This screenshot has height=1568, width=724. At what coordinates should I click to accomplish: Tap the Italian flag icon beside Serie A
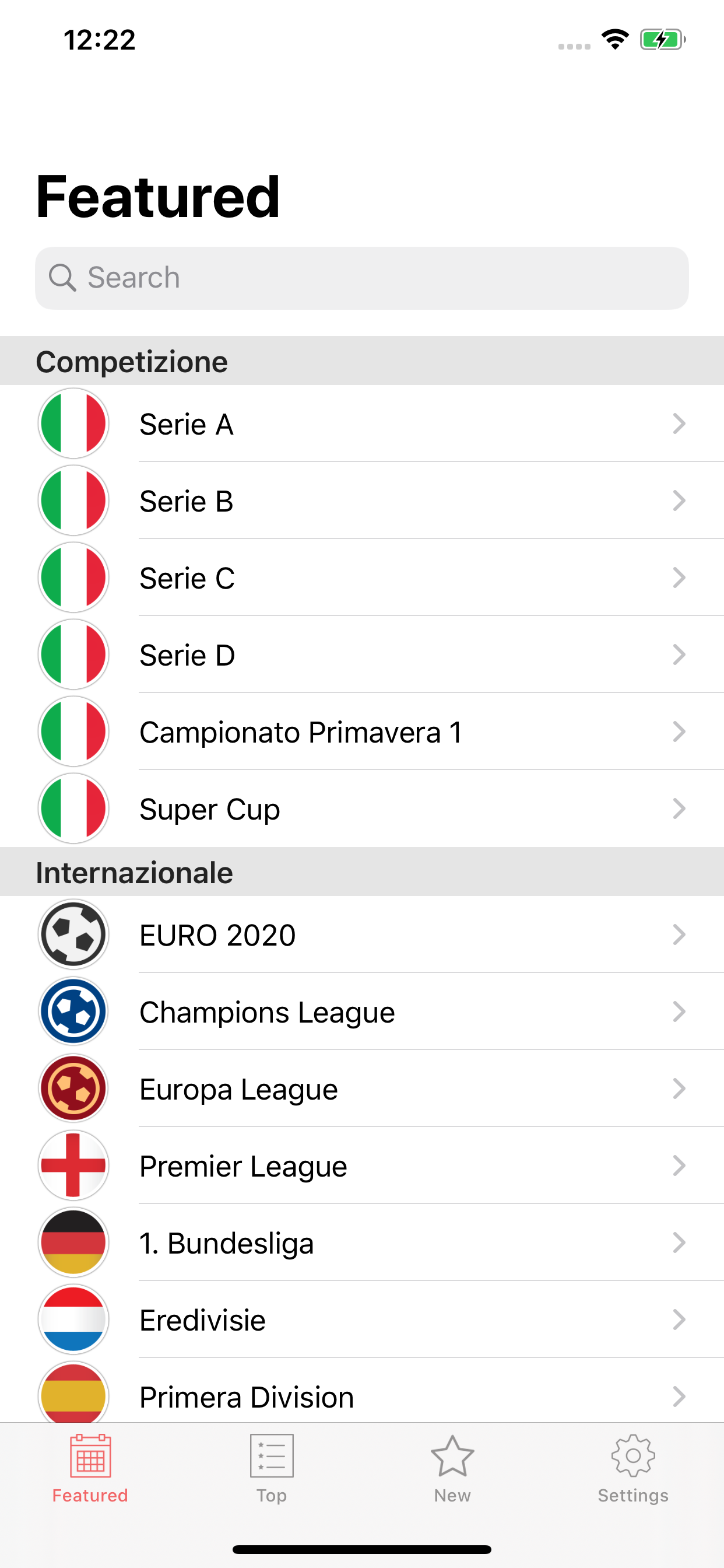tap(73, 423)
